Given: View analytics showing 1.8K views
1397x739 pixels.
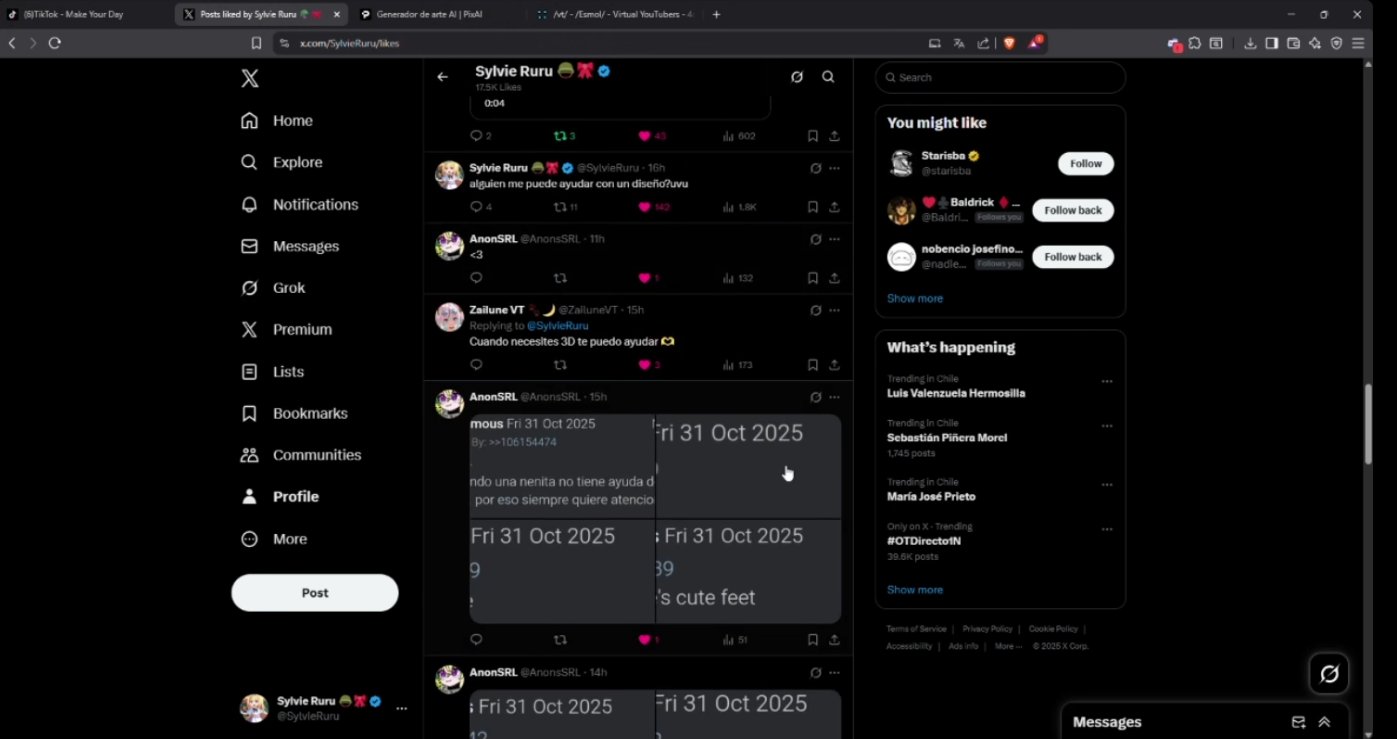Looking at the screenshot, I should [x=740, y=207].
